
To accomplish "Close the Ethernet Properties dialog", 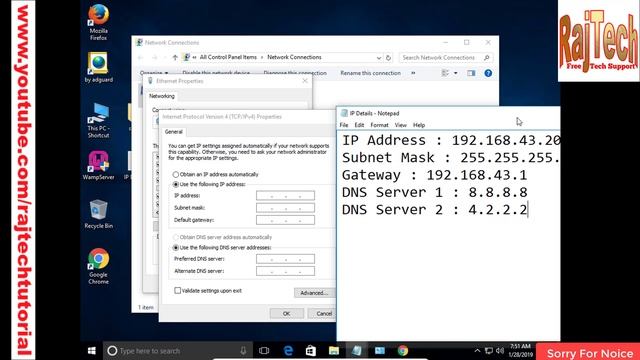I will pos(305,81).
